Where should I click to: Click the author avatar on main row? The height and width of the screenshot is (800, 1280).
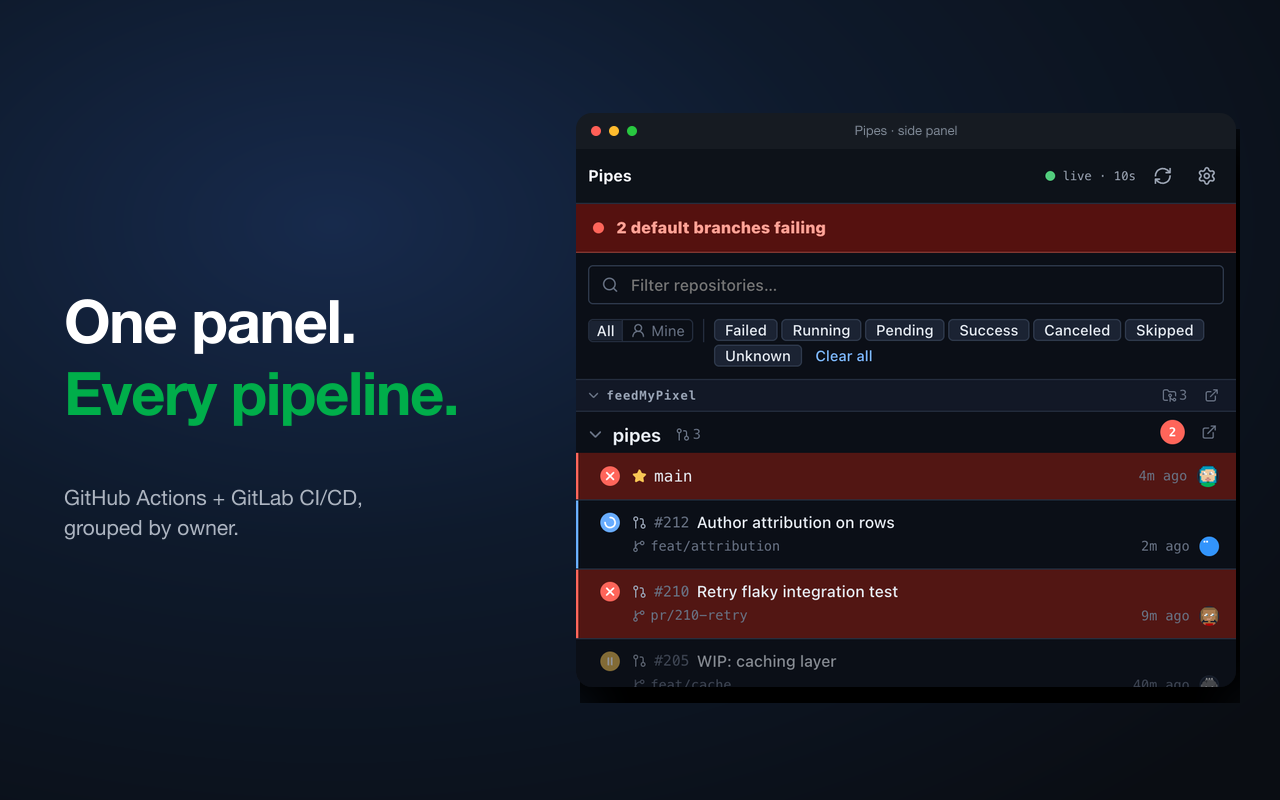1209,476
